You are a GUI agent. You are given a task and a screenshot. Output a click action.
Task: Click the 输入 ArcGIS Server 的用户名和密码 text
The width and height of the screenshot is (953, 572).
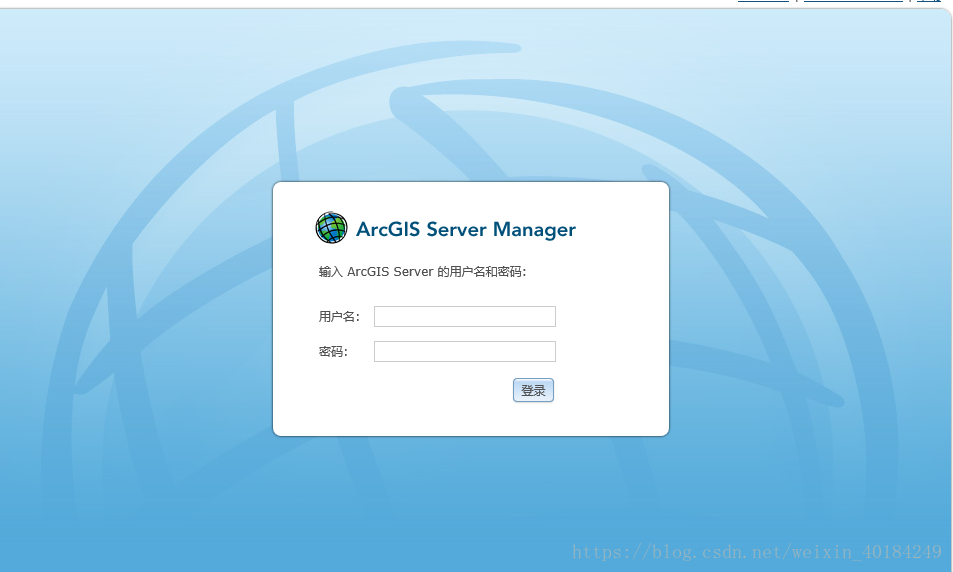click(x=422, y=272)
